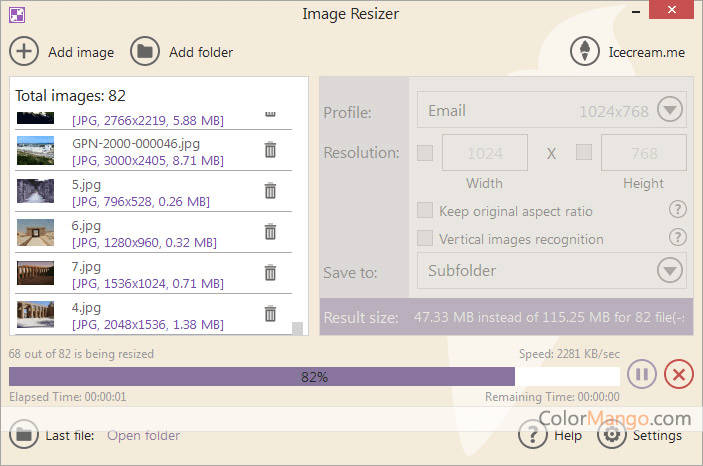Image resolution: width=703 pixels, height=466 pixels.
Task: Select the GPN-2000-000046.jpg thumbnail
Action: point(35,151)
